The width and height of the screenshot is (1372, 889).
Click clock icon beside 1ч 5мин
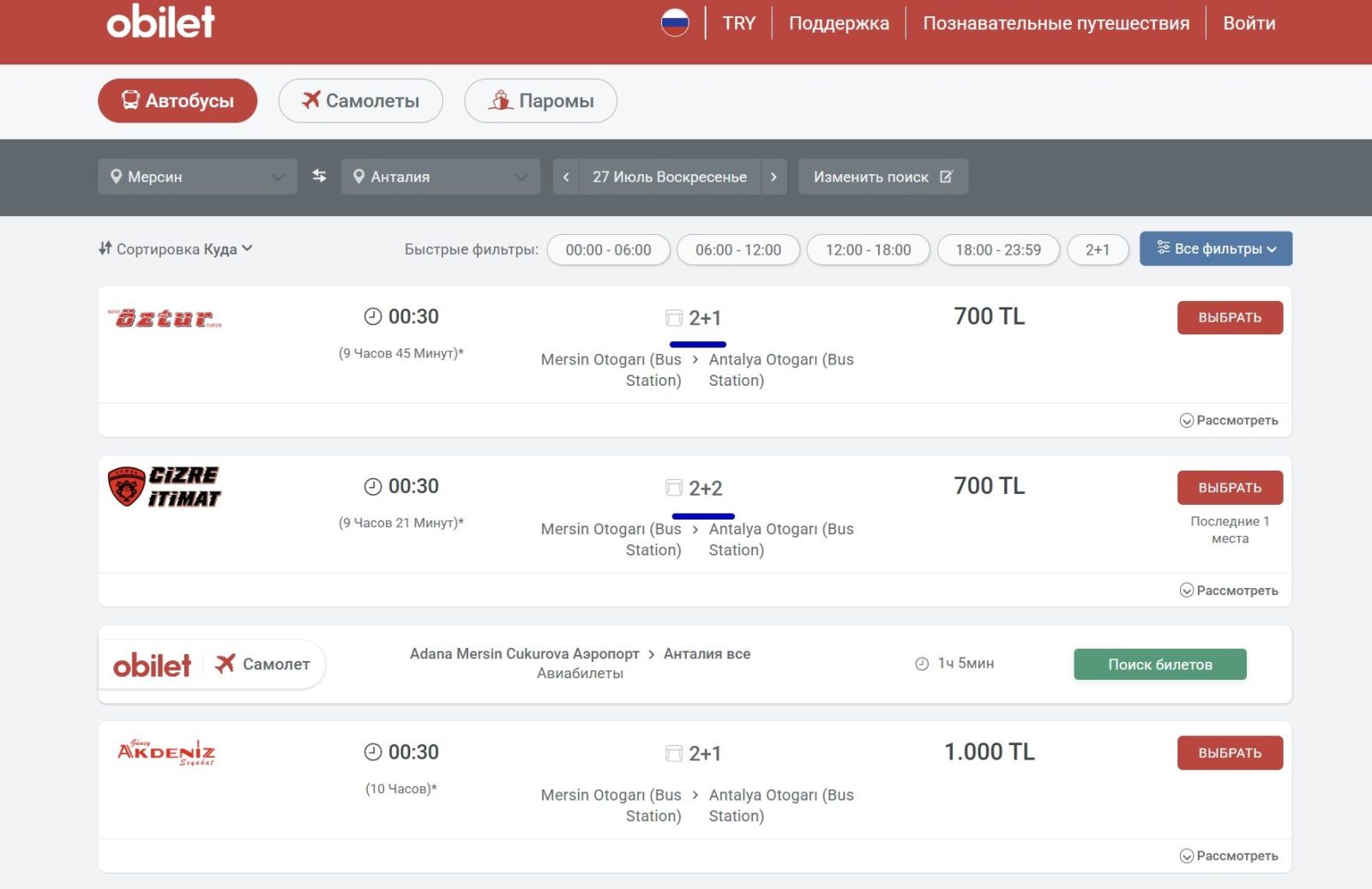[x=922, y=664]
